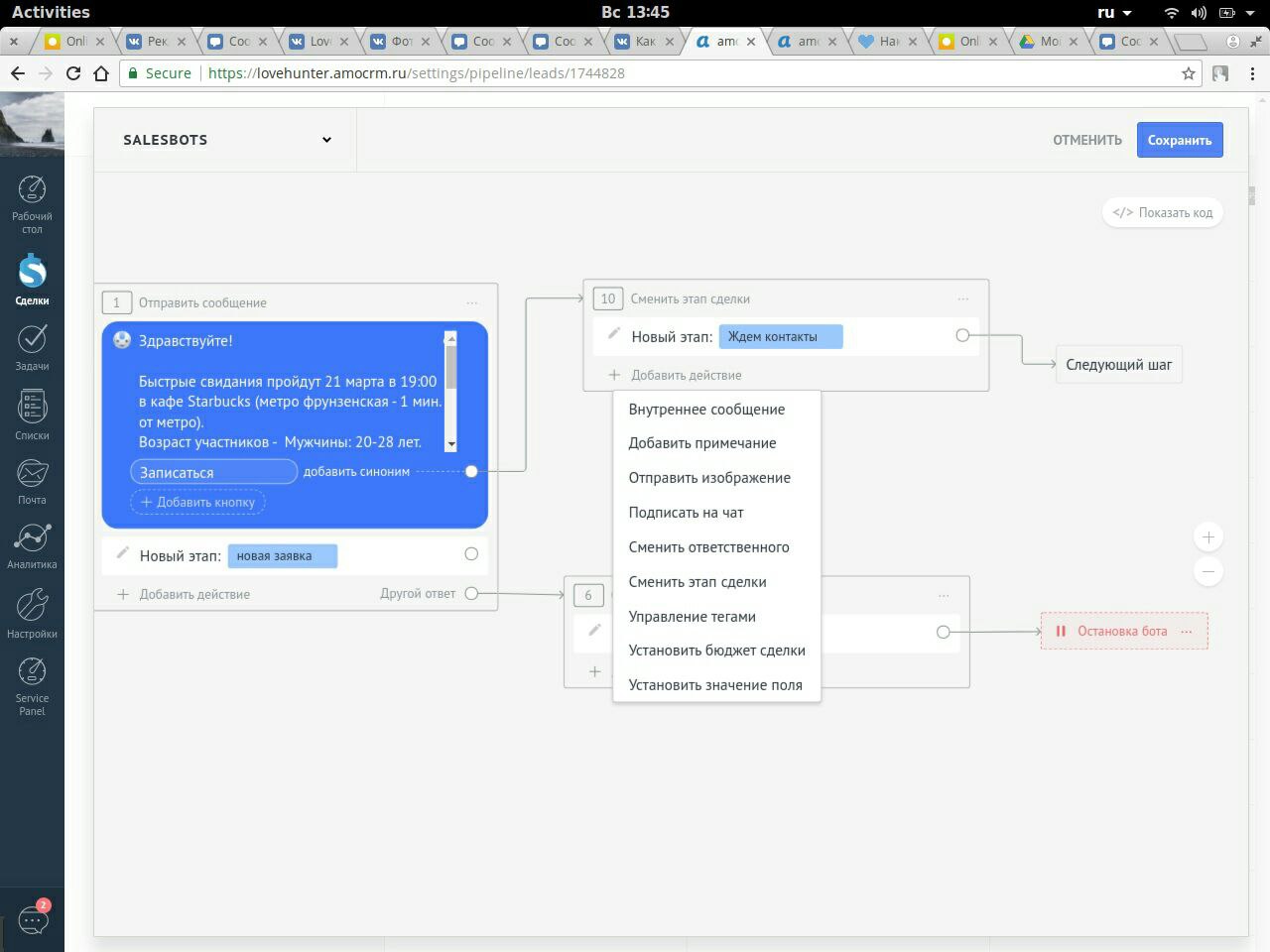Image resolution: width=1270 pixels, height=952 pixels.
Task: Open the clock showing Вс 13:45
Action: [635, 12]
